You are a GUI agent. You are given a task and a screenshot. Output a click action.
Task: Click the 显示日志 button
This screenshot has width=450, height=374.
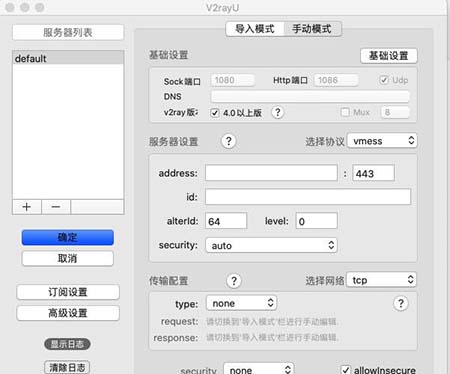coord(67,344)
